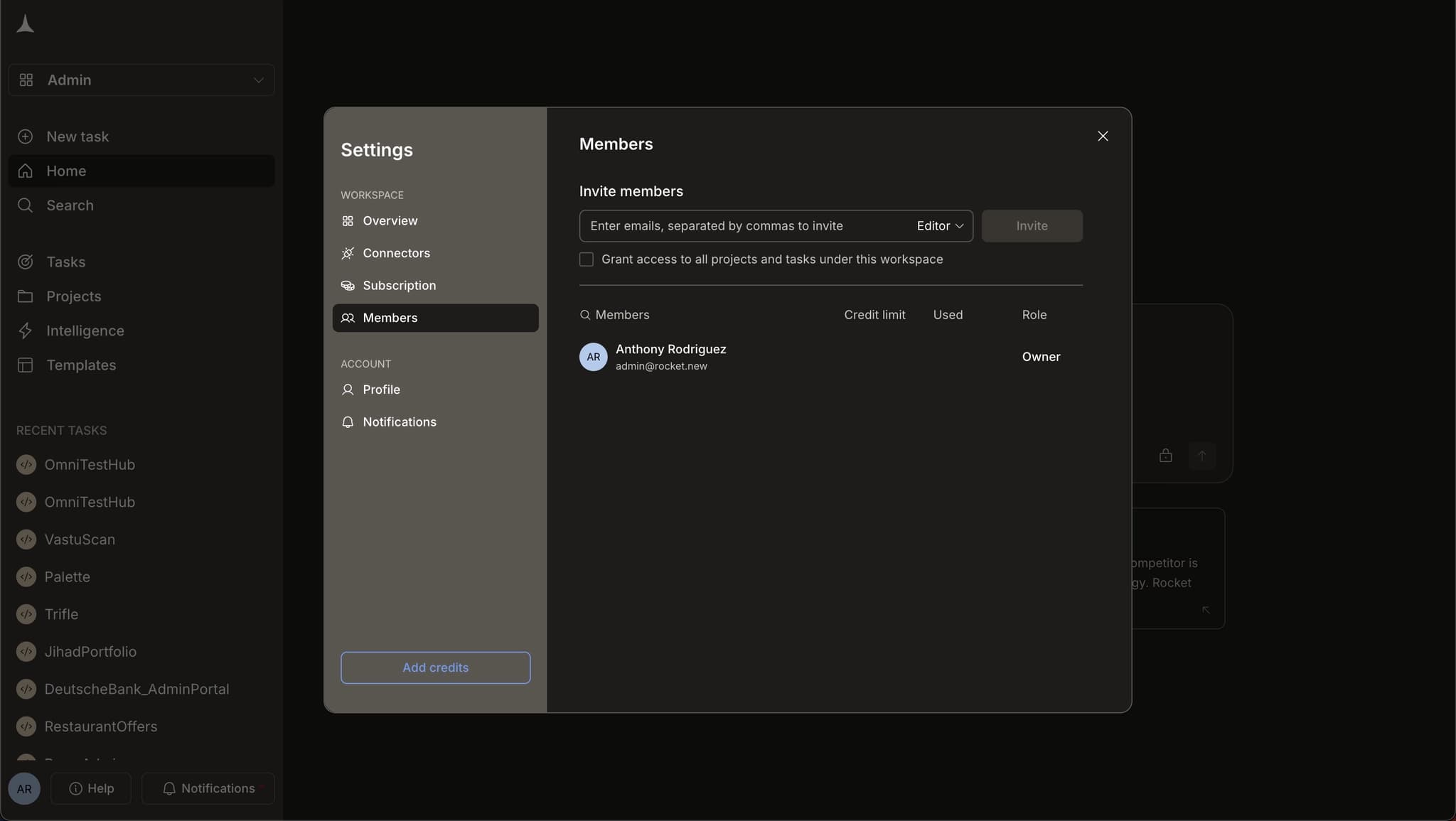Expand the Editor role dropdown
Viewport: 1456px width, 821px height.
939,226
